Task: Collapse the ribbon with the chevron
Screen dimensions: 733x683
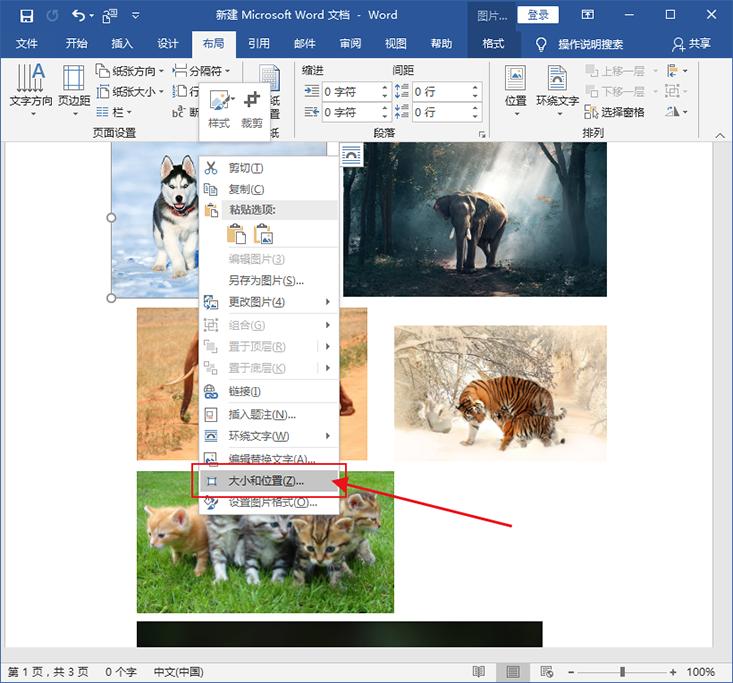Action: point(720,135)
